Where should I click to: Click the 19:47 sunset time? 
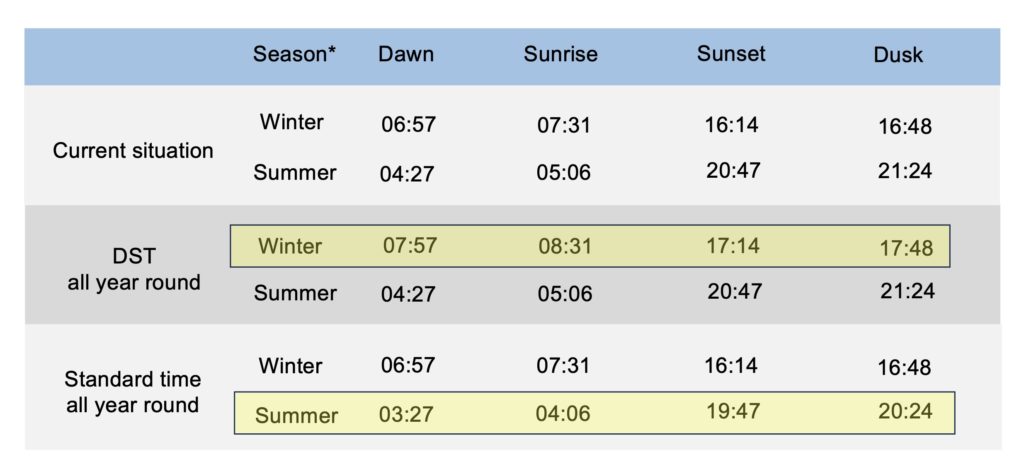pyautogui.click(x=733, y=413)
